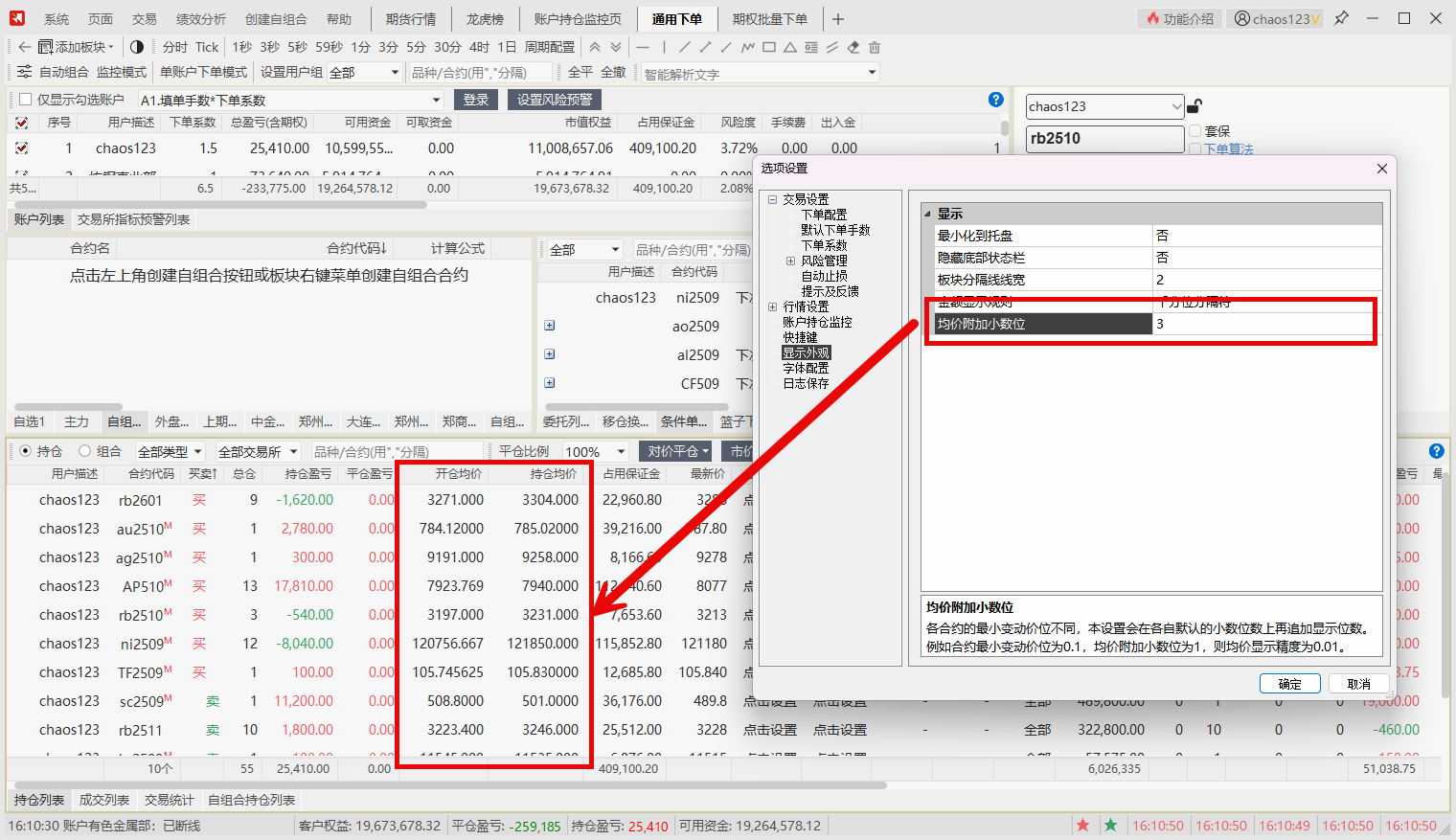Select the polyline zigzag drawing tool

[x=748, y=47]
